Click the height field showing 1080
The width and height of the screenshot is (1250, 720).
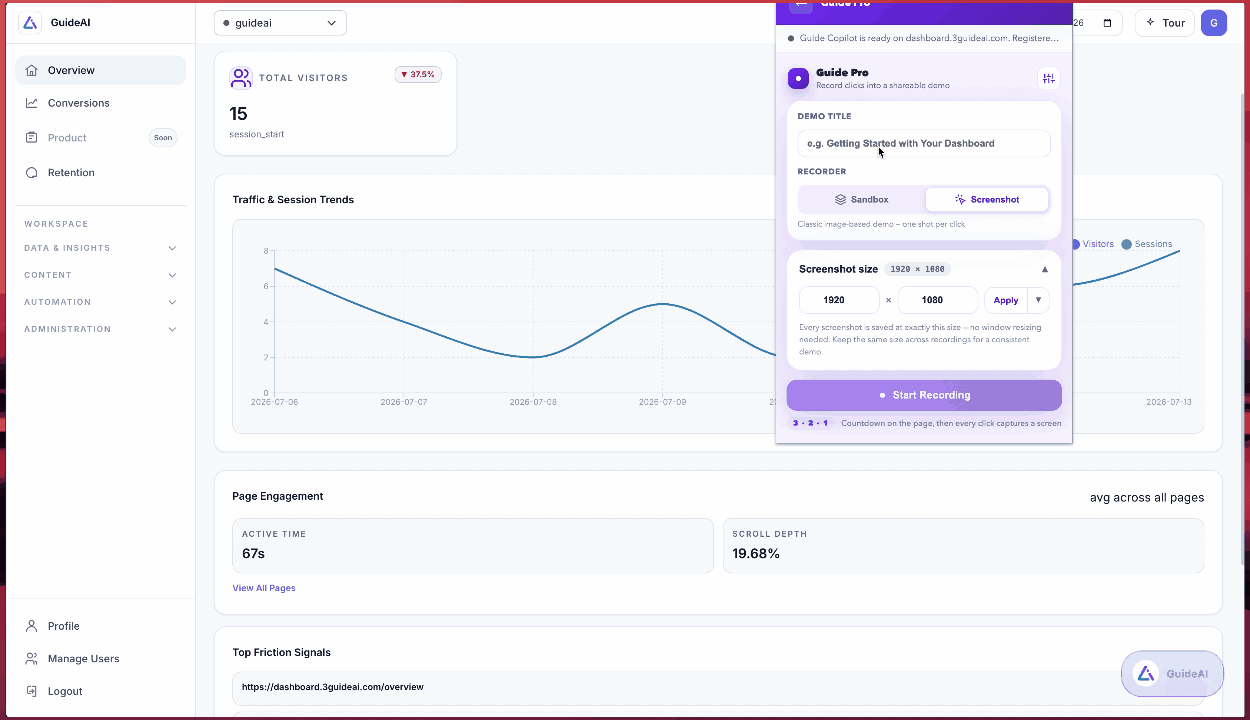pos(938,300)
